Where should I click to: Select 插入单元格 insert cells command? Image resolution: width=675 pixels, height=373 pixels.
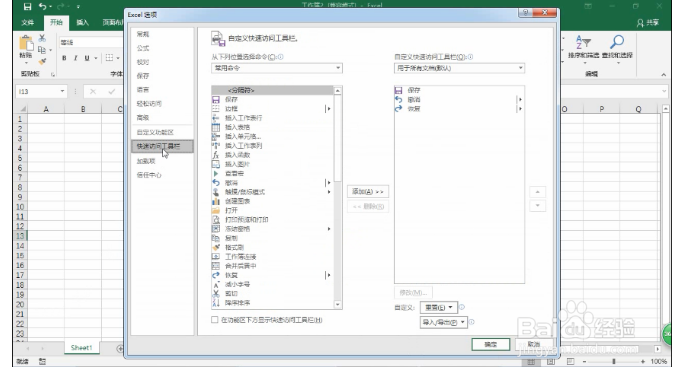(272, 137)
